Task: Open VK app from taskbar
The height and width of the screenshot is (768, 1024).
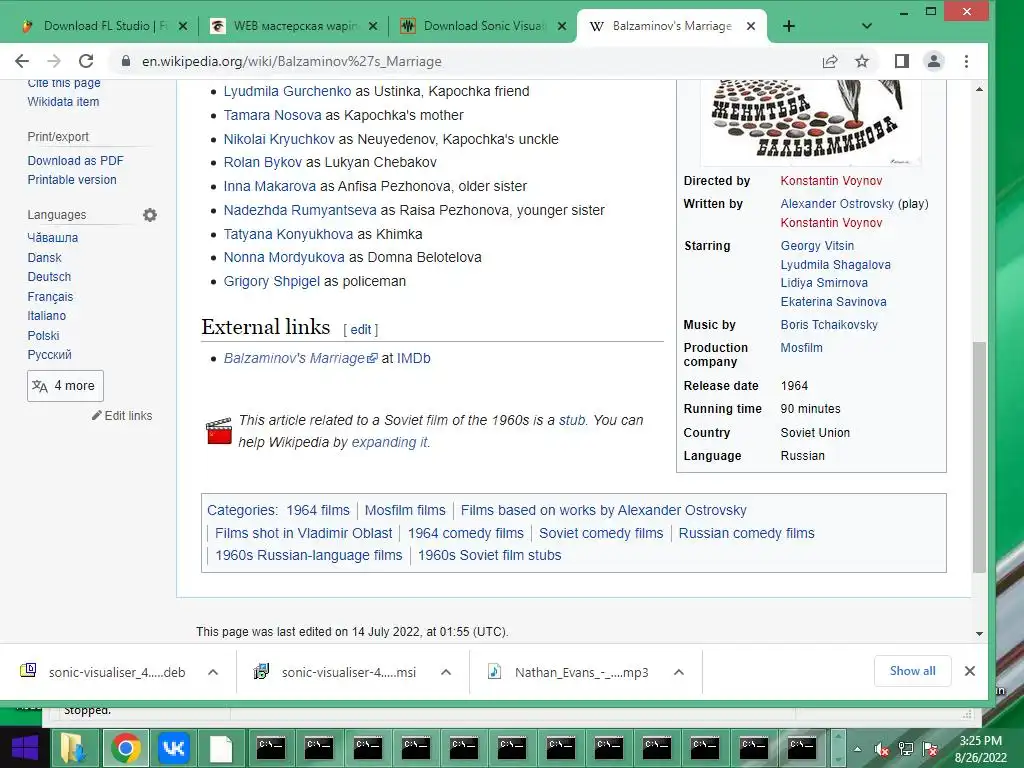Action: point(174,748)
